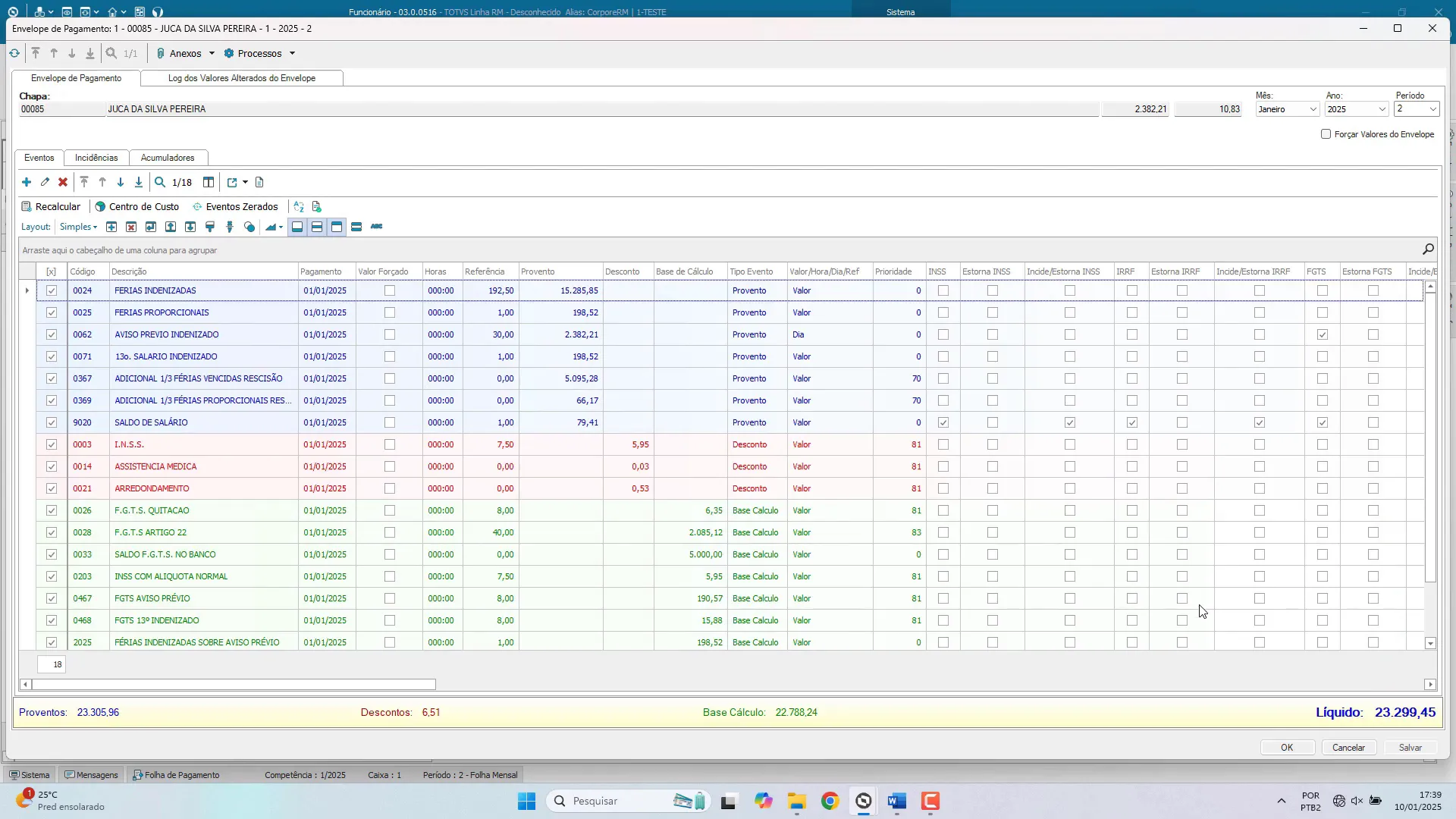Click the refresh icon in envelope toolbar
Screen dimensions: 1456x819
pyautogui.click(x=14, y=53)
